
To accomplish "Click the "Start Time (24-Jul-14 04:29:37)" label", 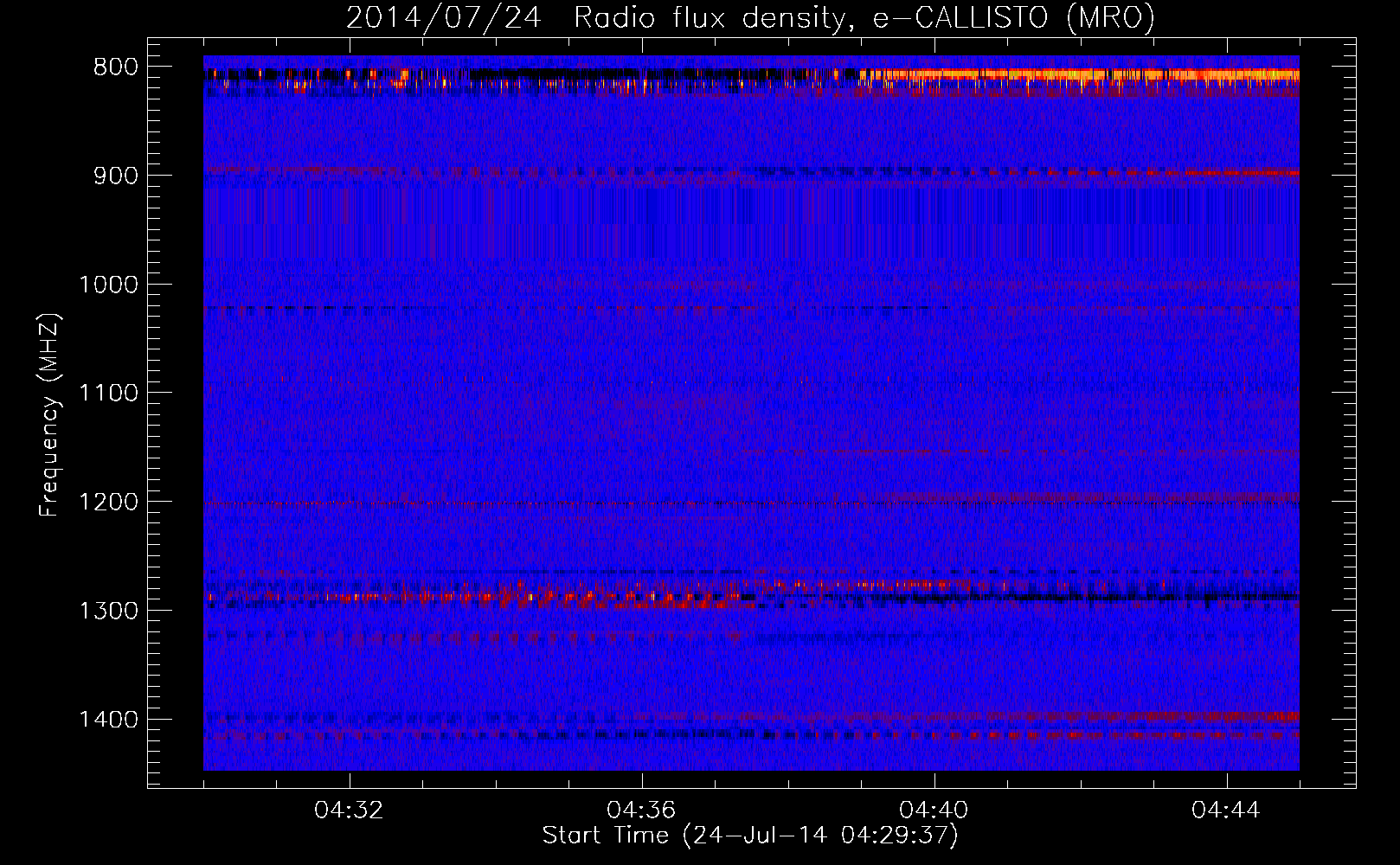I will coord(750,836).
